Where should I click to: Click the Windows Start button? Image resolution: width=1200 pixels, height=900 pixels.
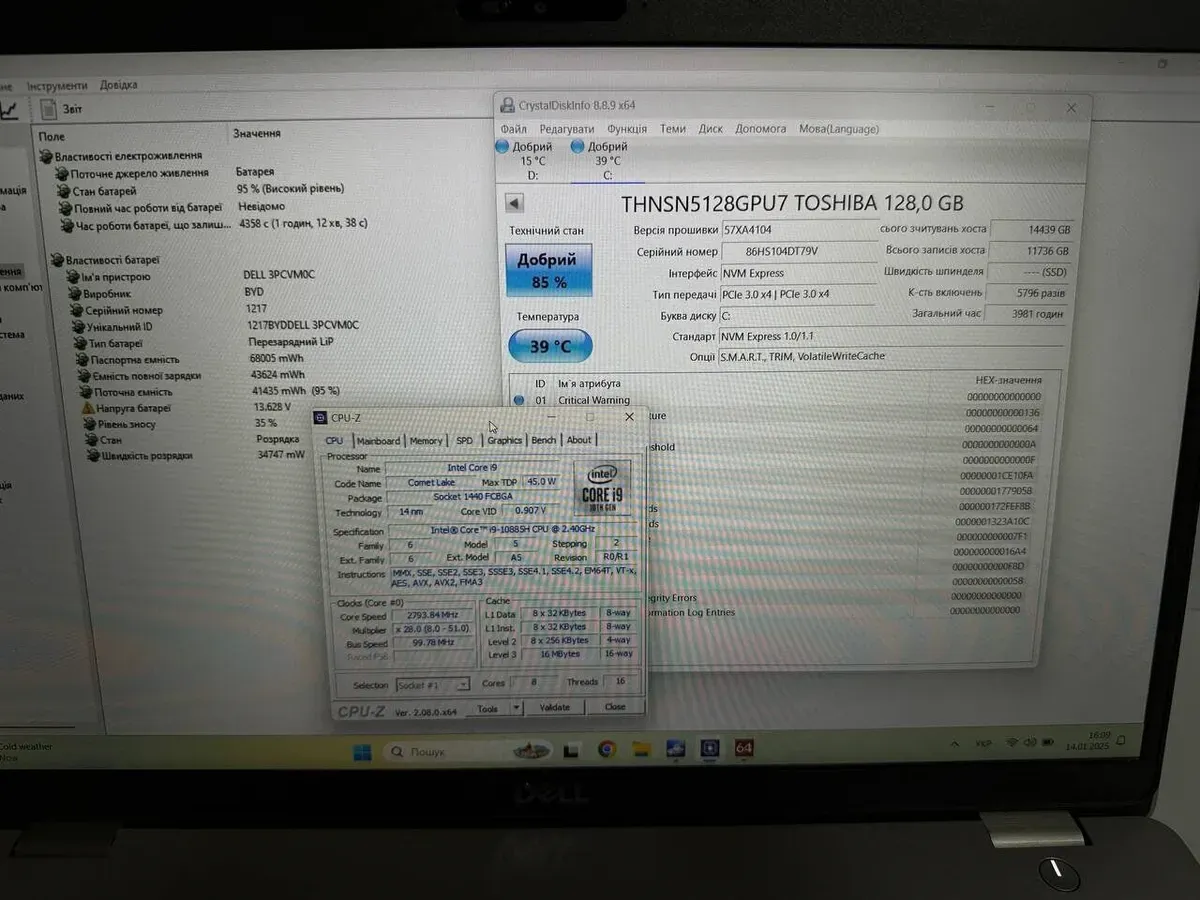tap(362, 752)
